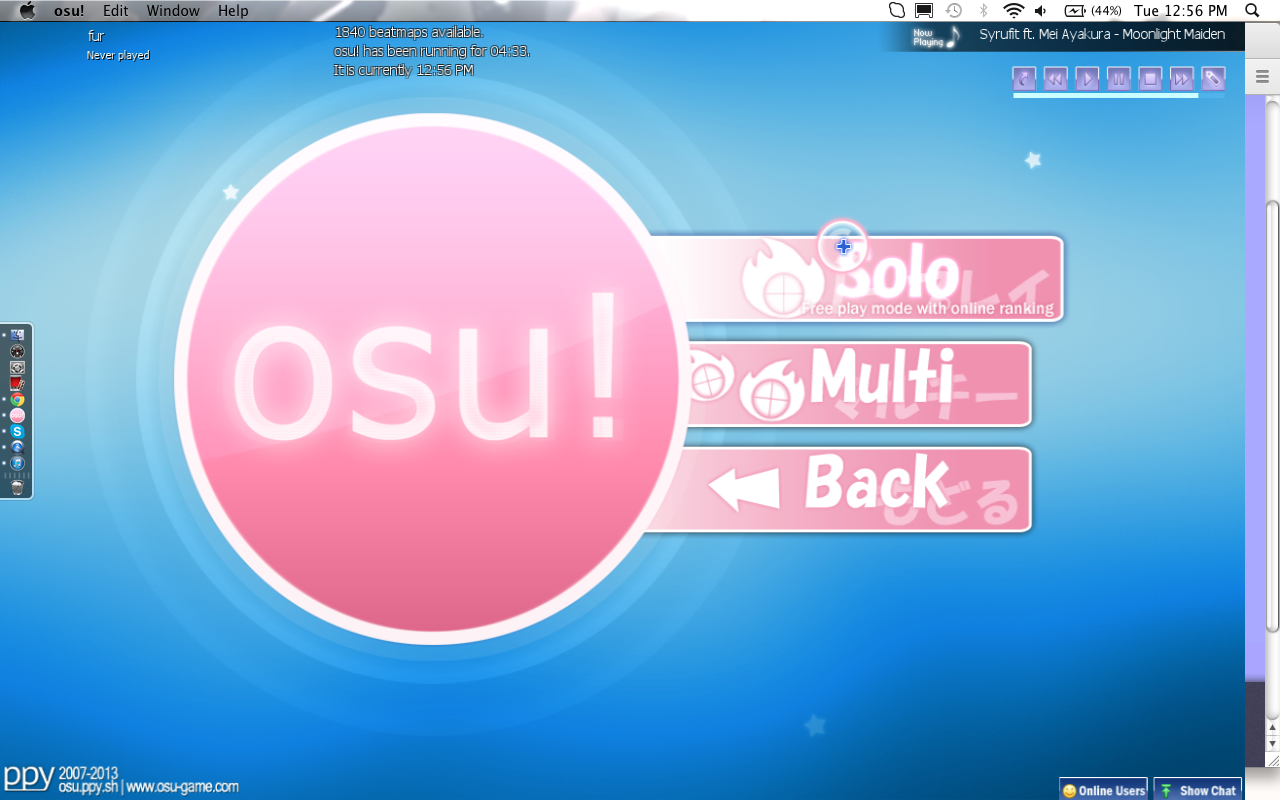Click the display mirroring menu bar icon

(925, 11)
